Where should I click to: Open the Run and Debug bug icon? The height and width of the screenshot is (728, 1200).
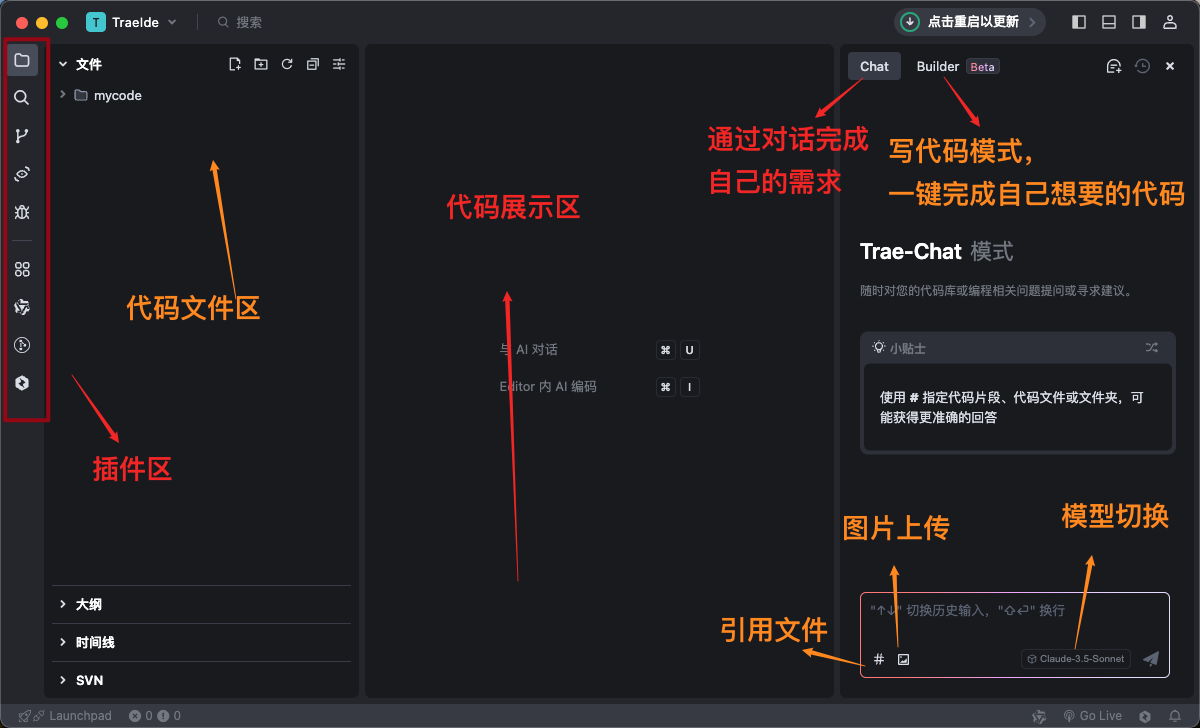(x=22, y=212)
